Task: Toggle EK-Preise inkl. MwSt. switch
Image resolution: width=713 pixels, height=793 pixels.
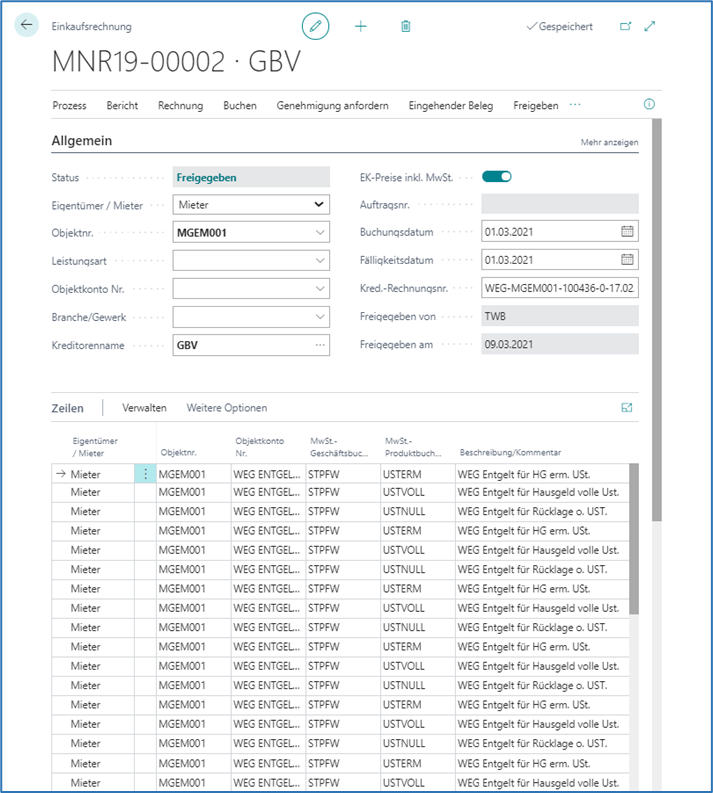Action: point(496,177)
